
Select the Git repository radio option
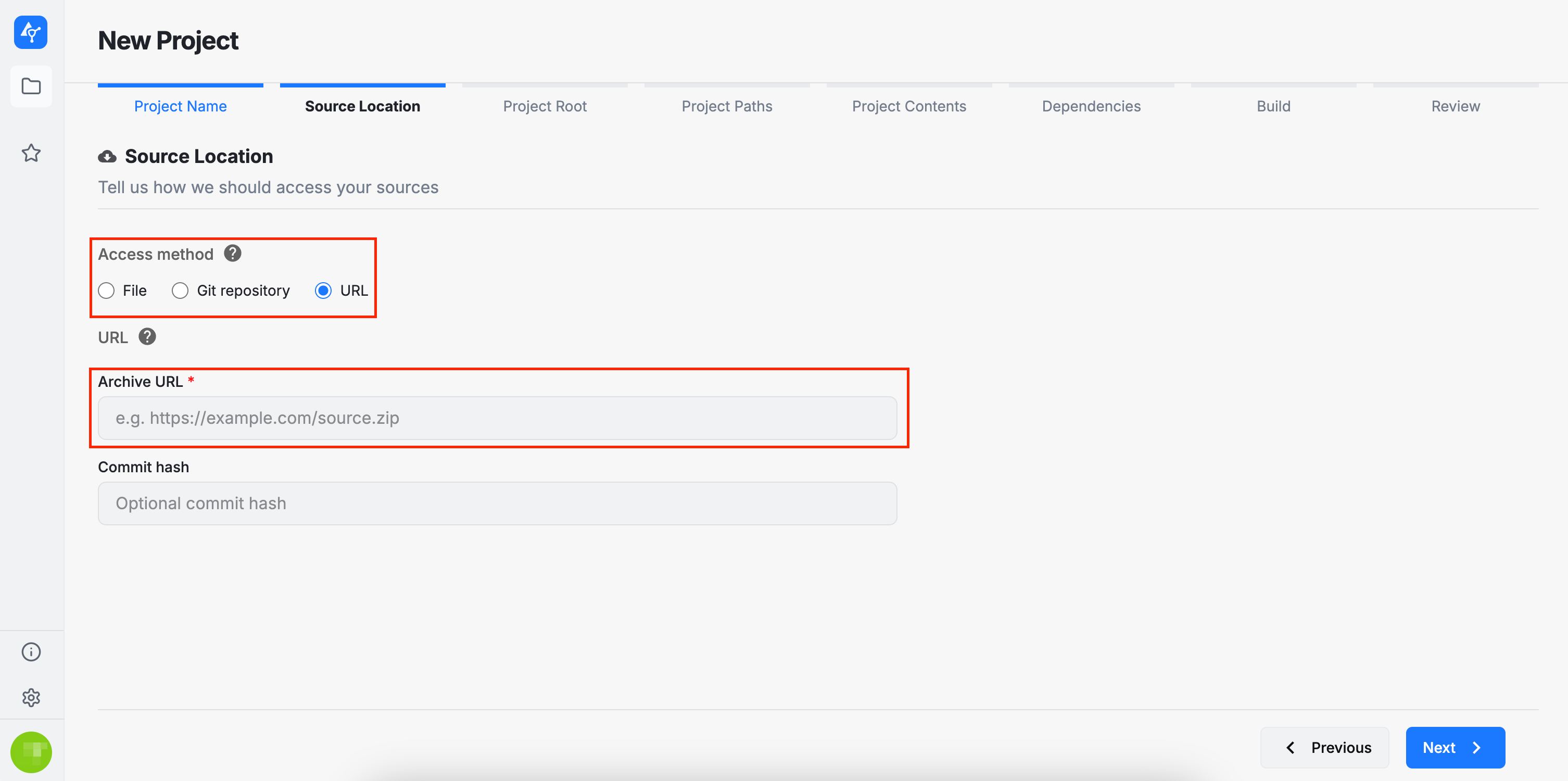point(180,291)
